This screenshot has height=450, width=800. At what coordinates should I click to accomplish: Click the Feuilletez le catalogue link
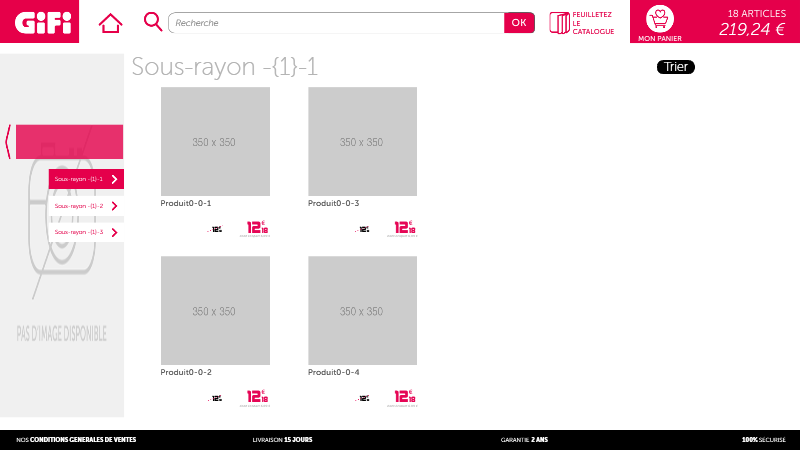[x=593, y=23]
